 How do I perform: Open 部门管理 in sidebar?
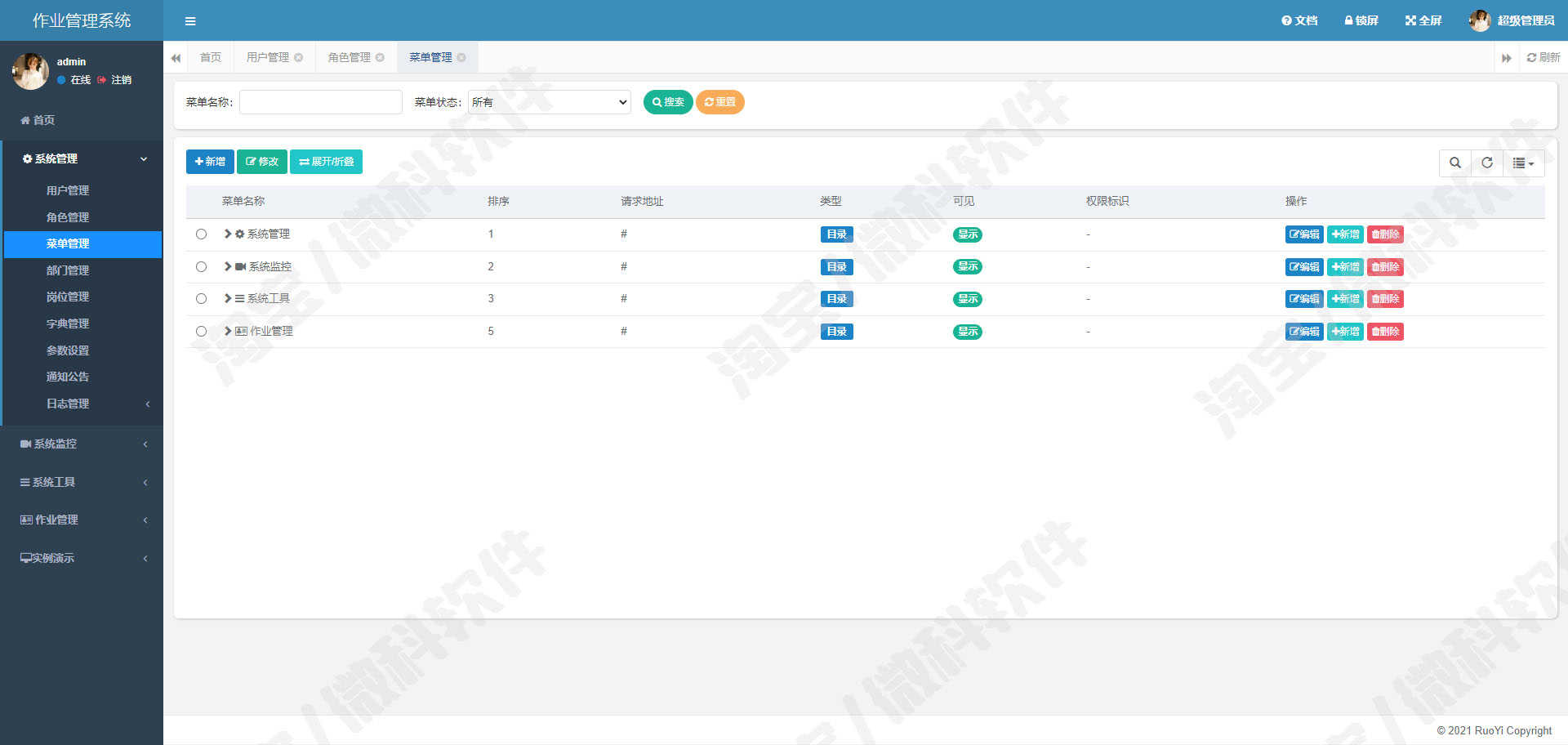68,270
